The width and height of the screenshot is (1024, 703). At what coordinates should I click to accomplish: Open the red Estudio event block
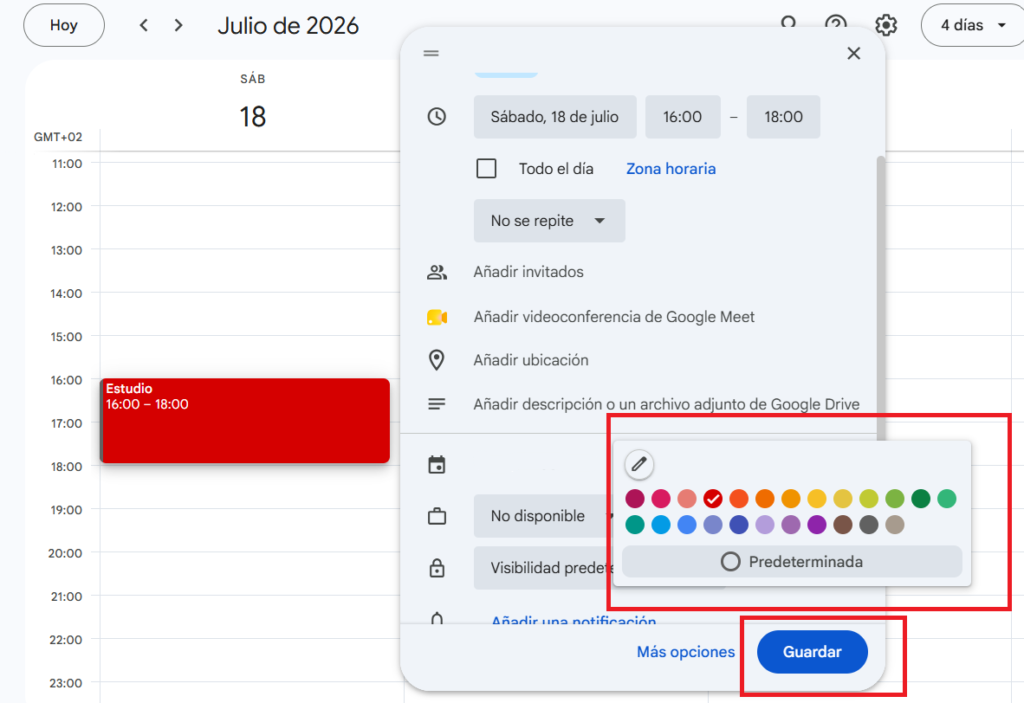(x=245, y=421)
